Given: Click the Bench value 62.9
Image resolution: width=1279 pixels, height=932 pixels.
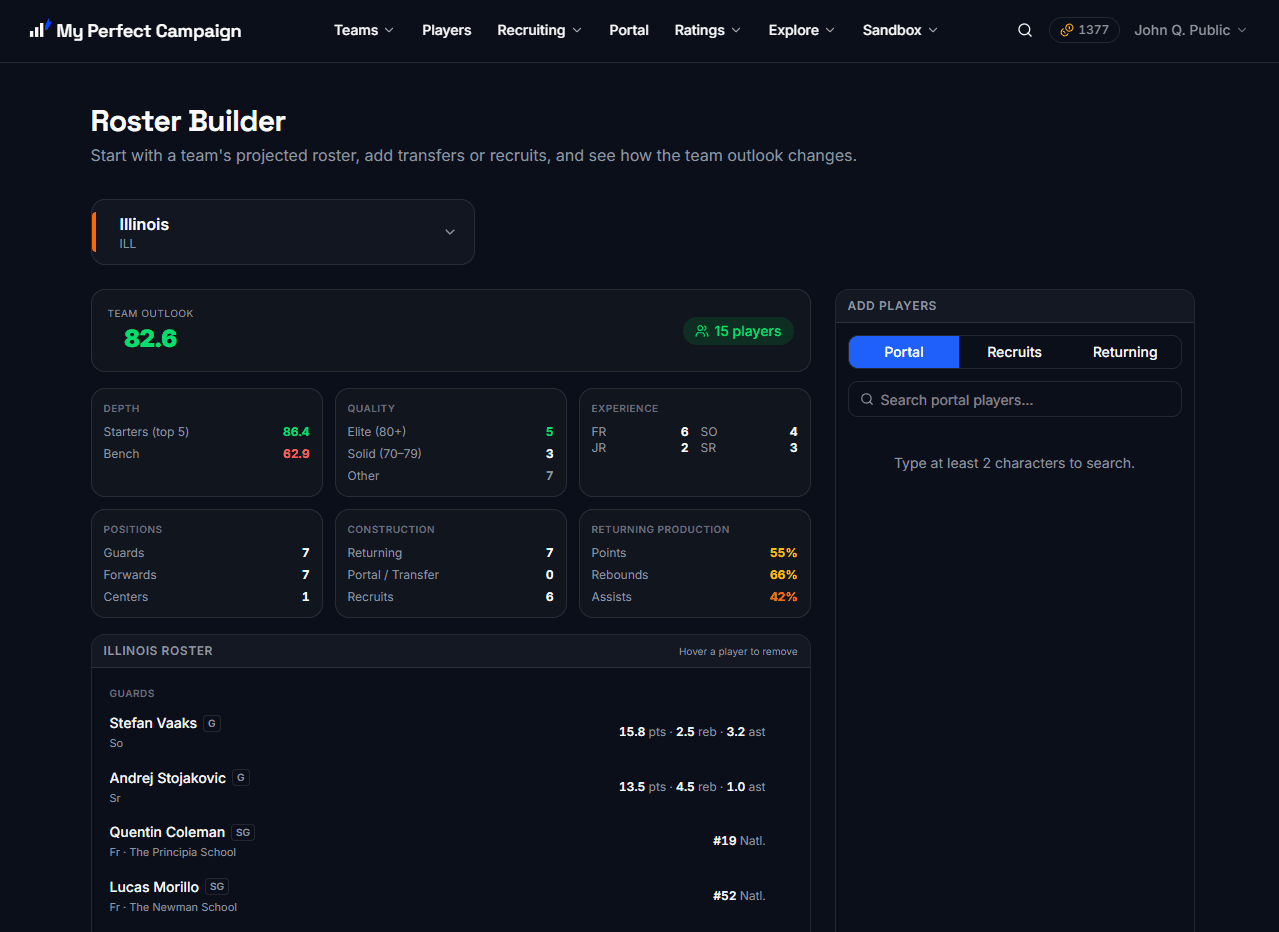Looking at the screenshot, I should coord(296,454).
